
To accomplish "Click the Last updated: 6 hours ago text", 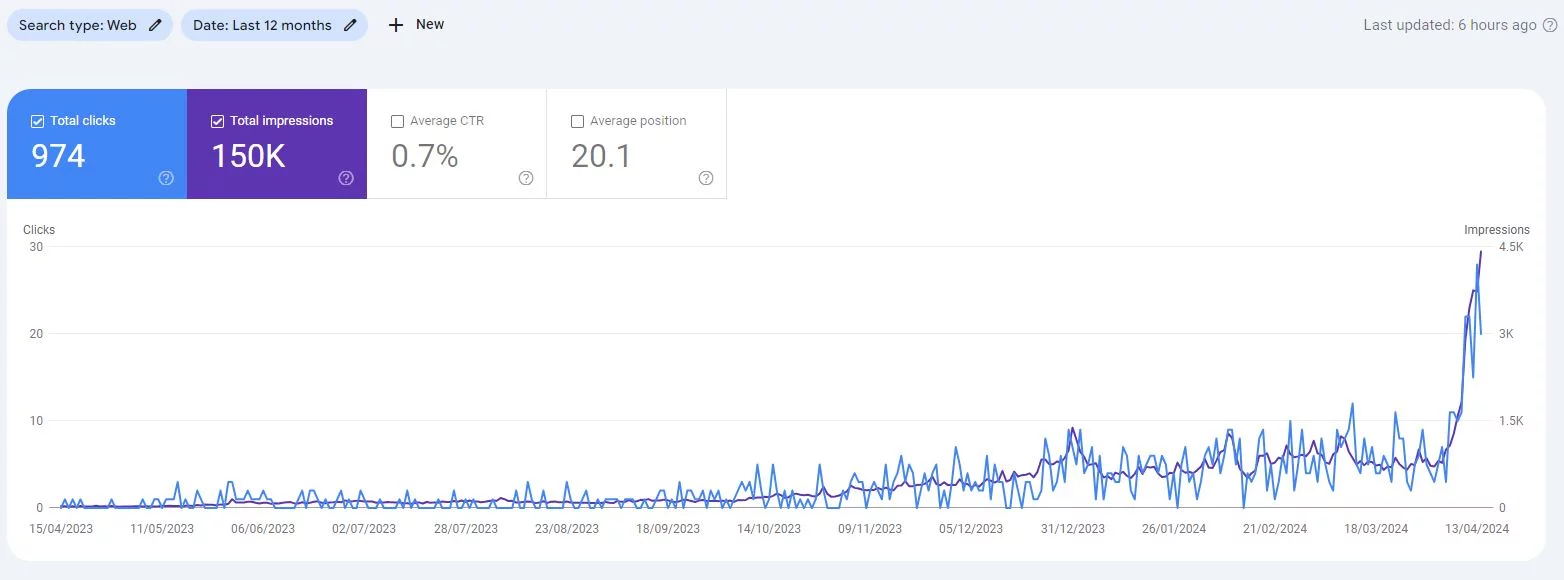I will pyautogui.click(x=1450, y=25).
